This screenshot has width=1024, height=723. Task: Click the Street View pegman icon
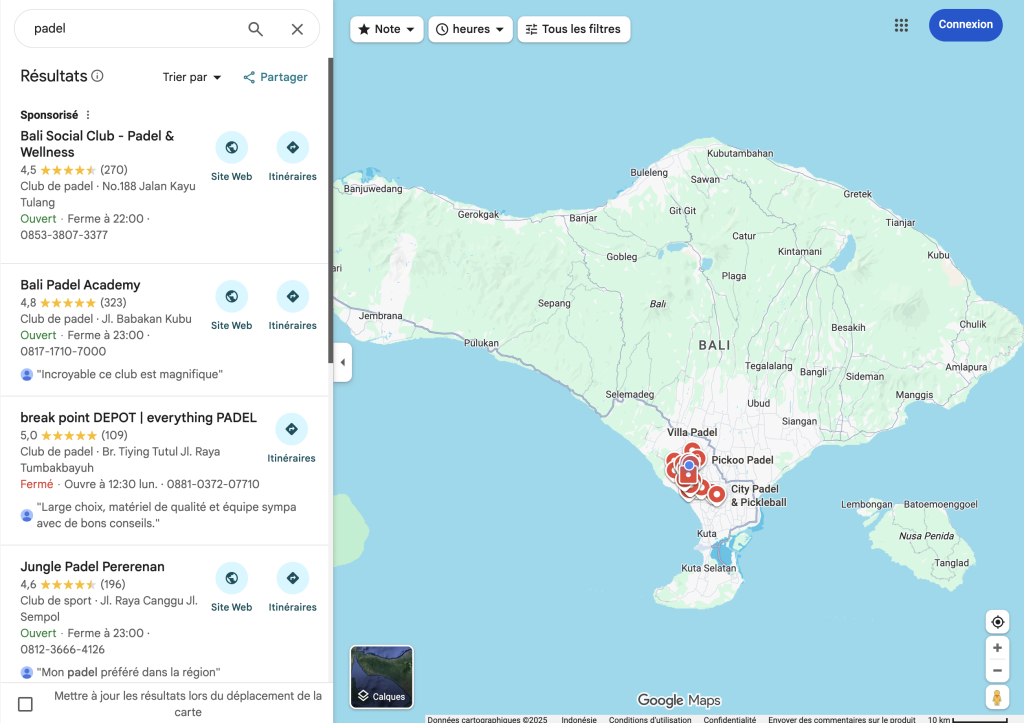tap(997, 698)
